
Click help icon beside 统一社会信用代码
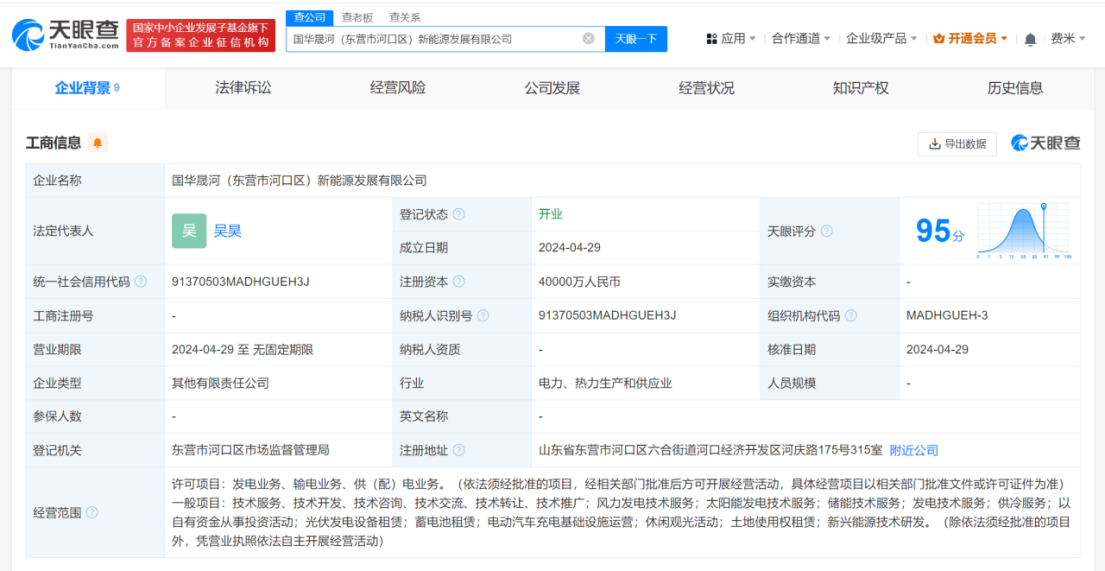point(141,282)
